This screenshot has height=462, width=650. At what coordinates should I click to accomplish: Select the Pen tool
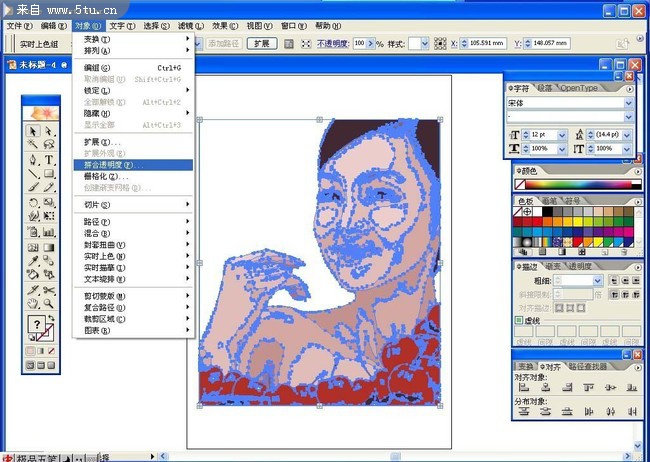click(33, 160)
